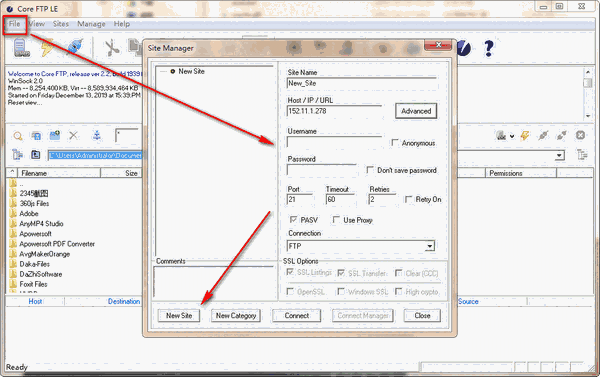Click the log pane scroll up arrow
This screenshot has height=377, width=600.
(x=587, y=72)
